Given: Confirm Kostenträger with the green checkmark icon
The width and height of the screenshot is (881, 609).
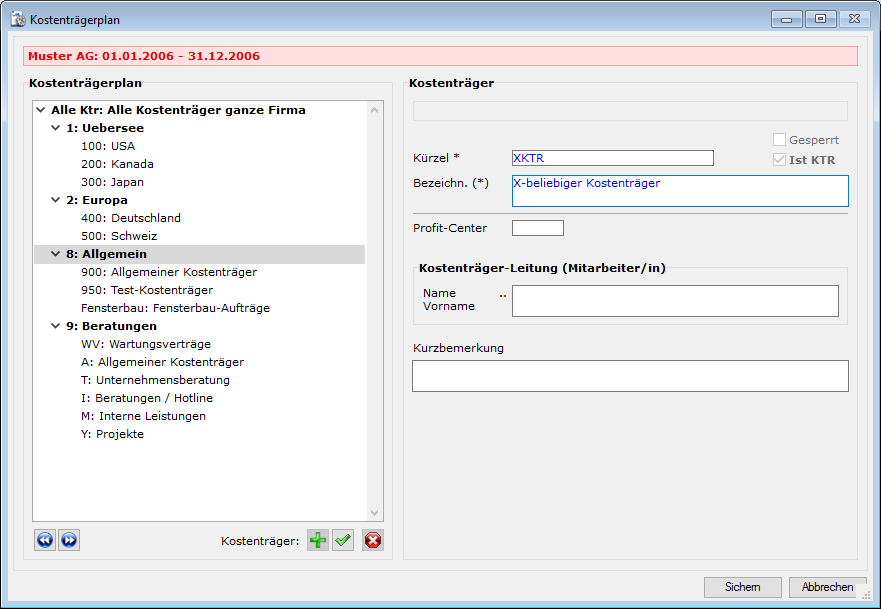Looking at the screenshot, I should 344,541.
